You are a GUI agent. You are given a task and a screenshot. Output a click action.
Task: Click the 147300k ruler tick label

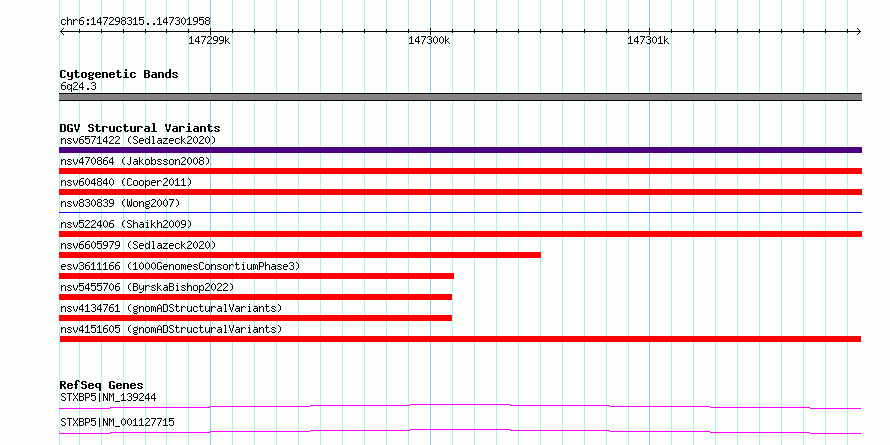(x=429, y=40)
